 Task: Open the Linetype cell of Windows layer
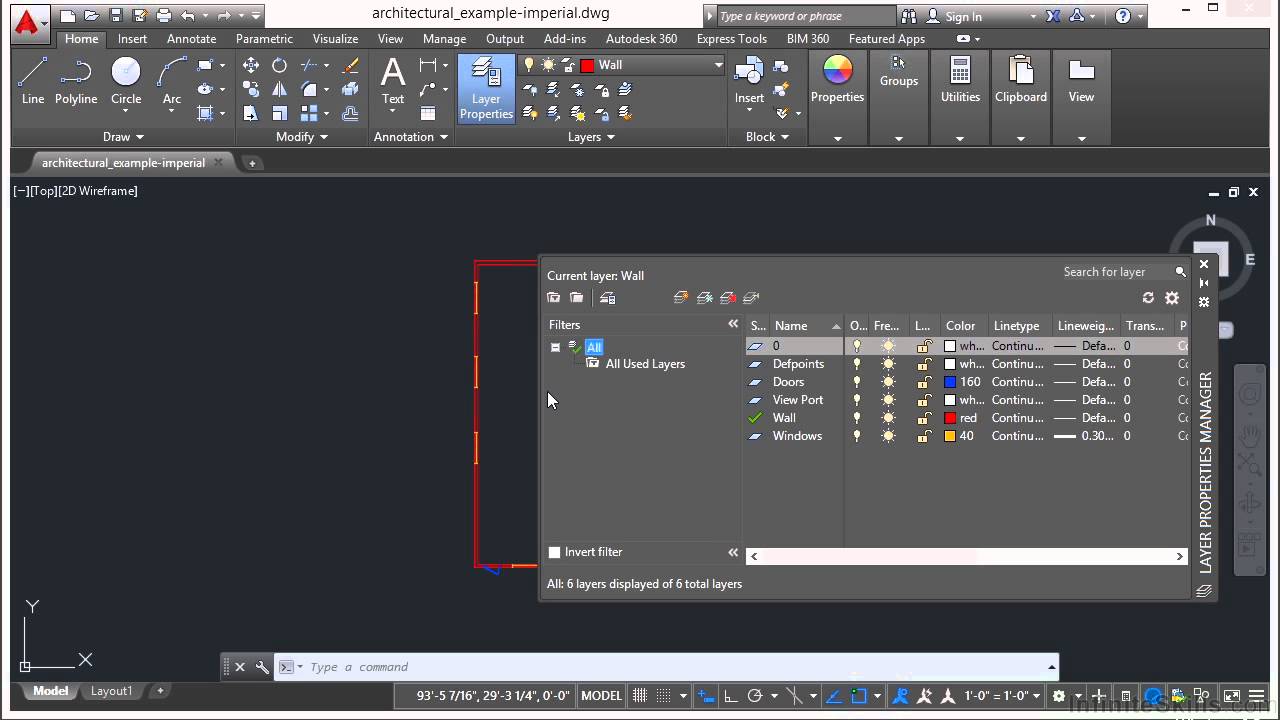click(x=1018, y=436)
